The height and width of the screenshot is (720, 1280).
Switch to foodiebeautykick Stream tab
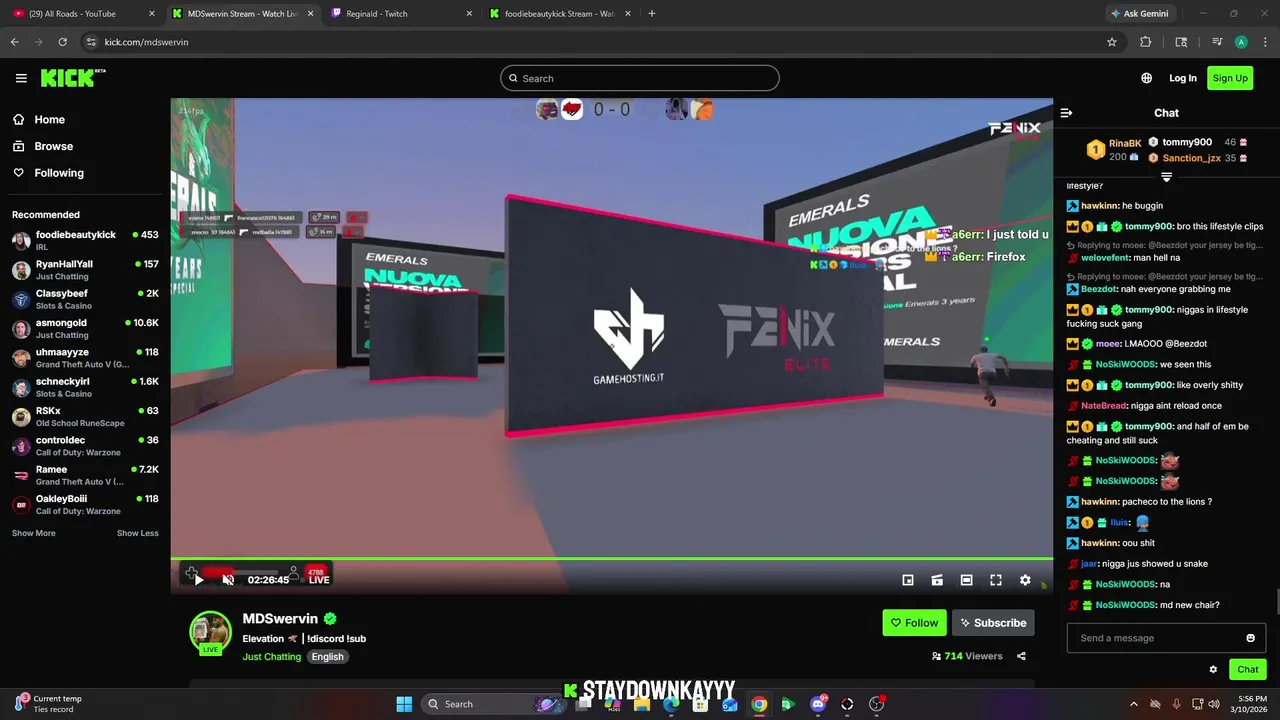point(558,14)
